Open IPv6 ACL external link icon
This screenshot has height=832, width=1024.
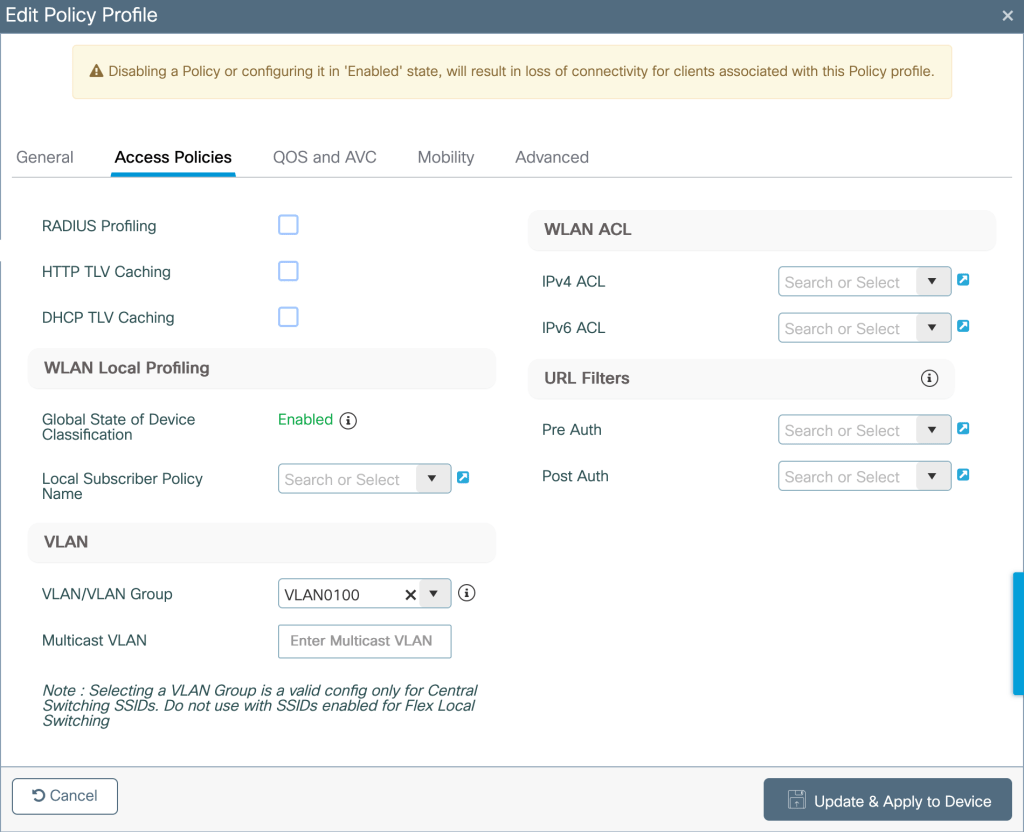tap(963, 326)
